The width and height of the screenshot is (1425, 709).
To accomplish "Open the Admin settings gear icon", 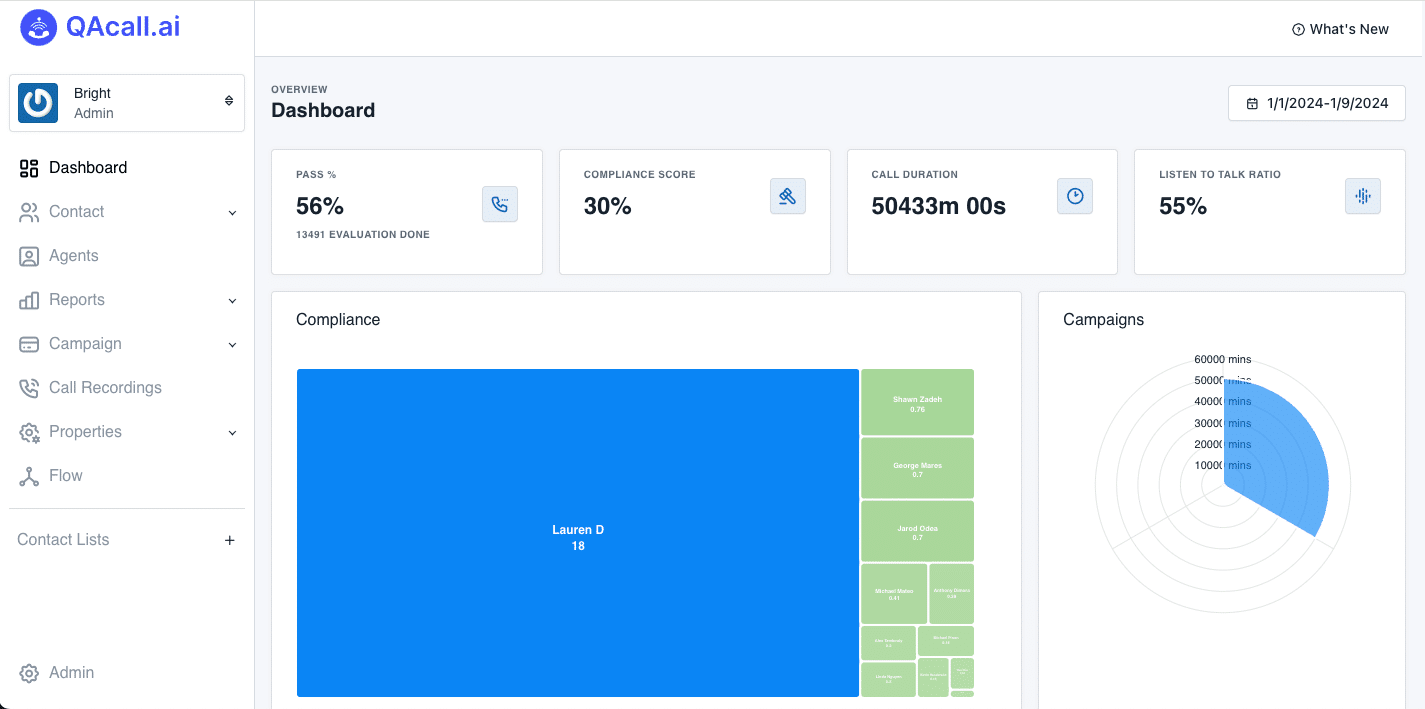I will point(28,672).
